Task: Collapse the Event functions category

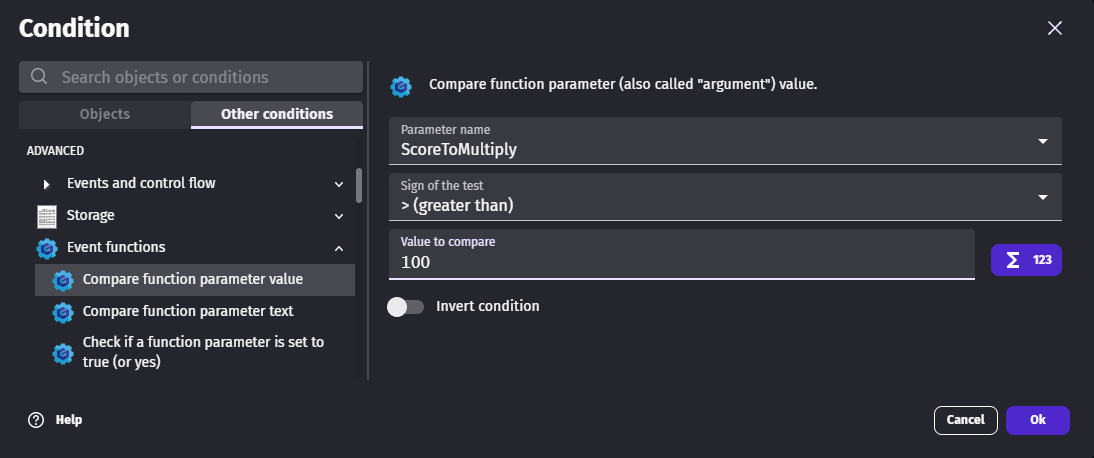Action: click(339, 248)
